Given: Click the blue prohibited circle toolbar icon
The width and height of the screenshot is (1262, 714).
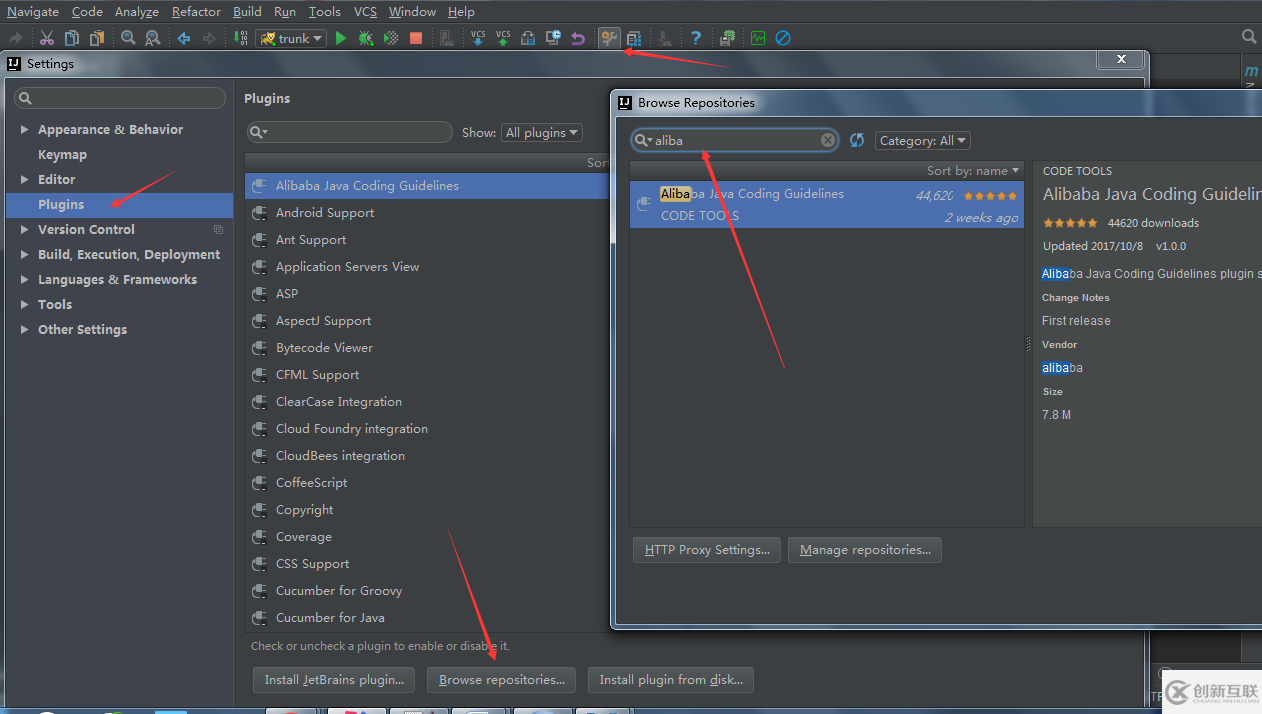Looking at the screenshot, I should tap(783, 38).
